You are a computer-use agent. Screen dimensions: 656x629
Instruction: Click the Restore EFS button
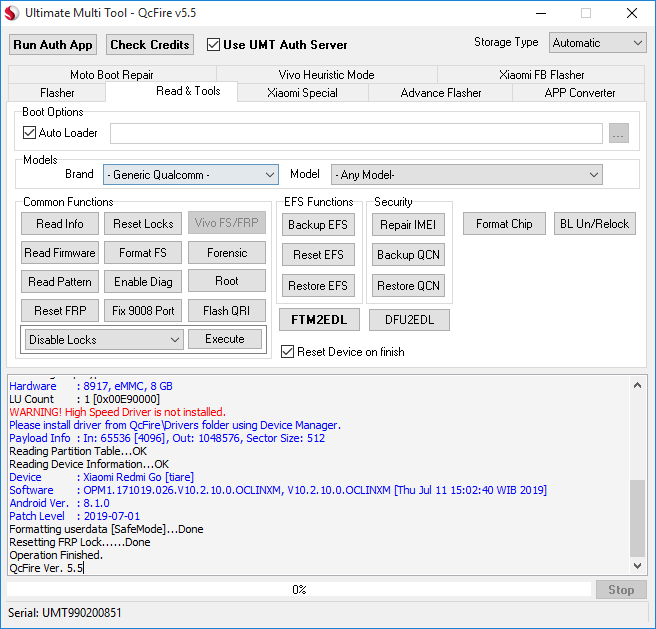click(318, 285)
